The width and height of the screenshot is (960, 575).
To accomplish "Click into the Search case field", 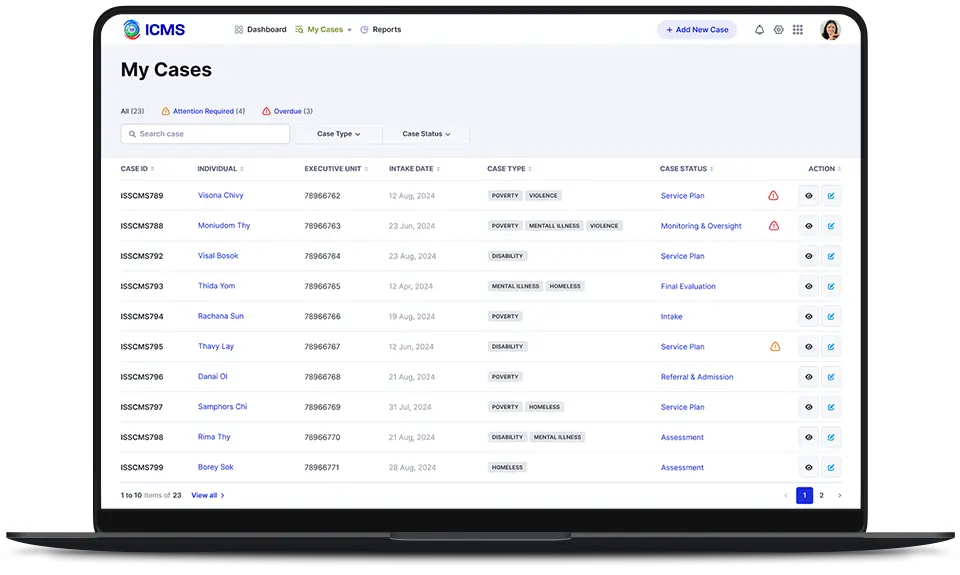I will [205, 134].
